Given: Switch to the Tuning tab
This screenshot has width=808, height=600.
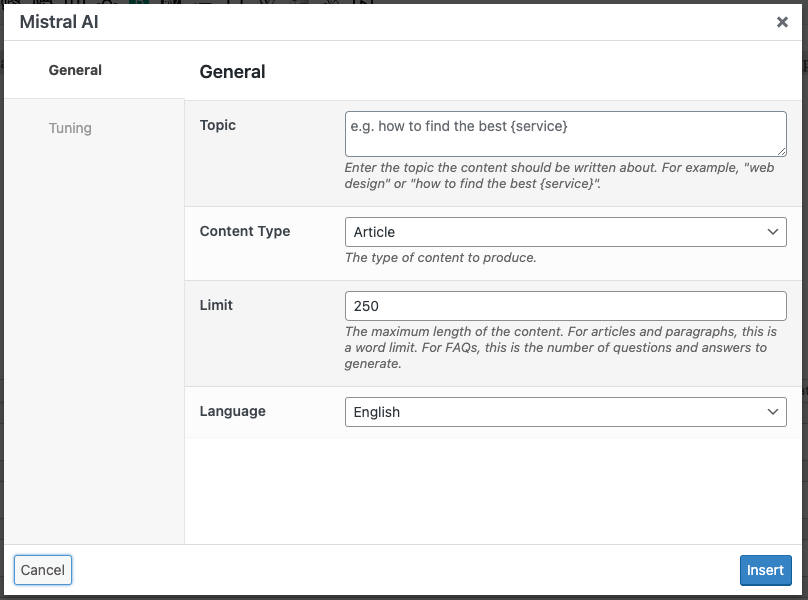Looking at the screenshot, I should pos(69,128).
